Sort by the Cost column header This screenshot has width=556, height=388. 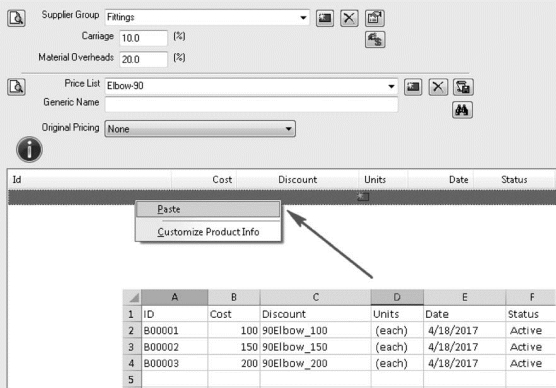(x=204, y=179)
